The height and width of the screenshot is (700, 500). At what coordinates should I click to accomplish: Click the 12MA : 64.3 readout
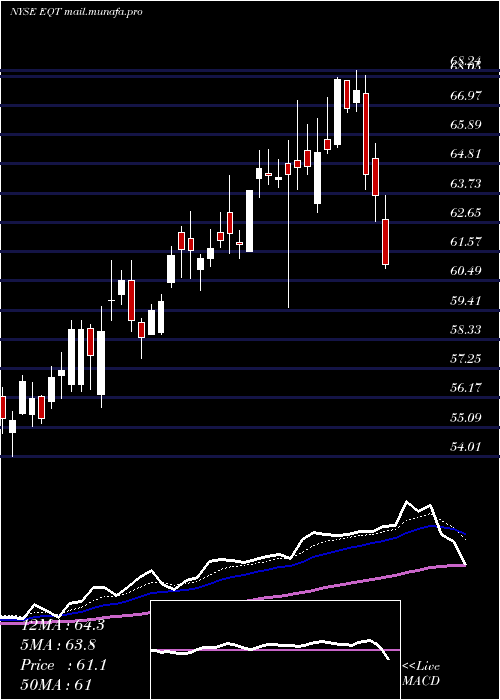click(62, 625)
